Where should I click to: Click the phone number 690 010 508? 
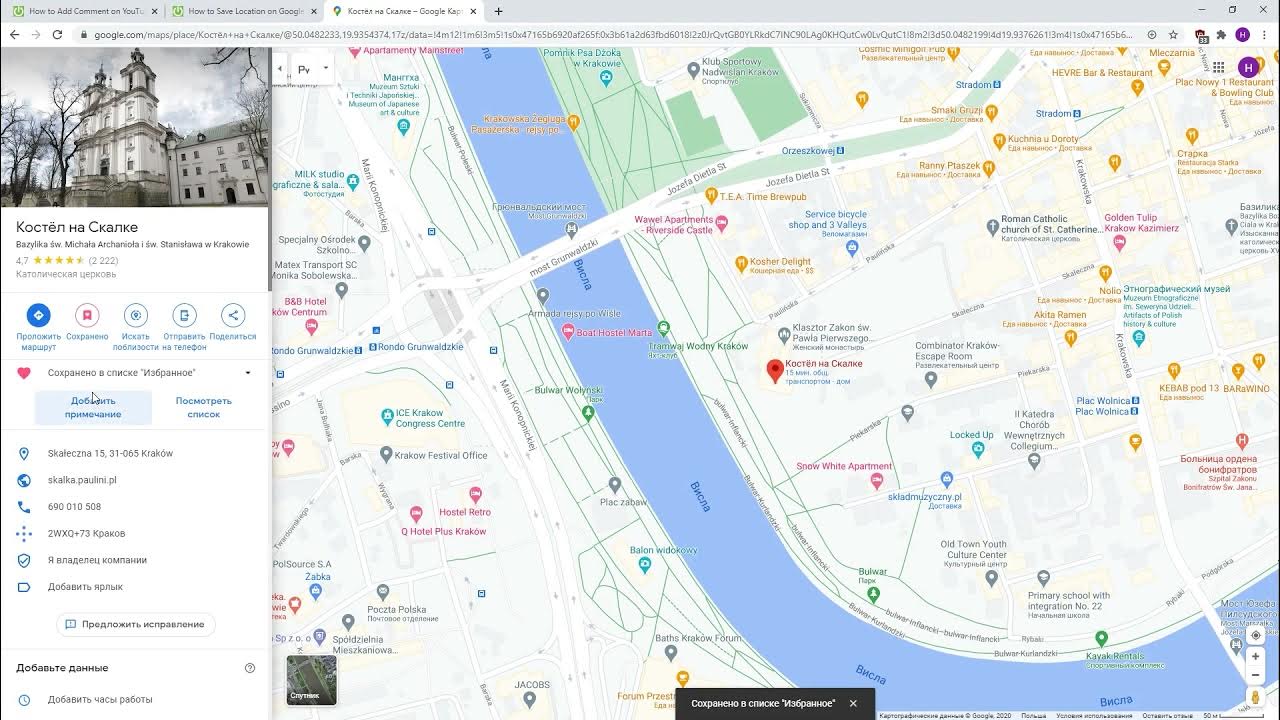pos(74,507)
